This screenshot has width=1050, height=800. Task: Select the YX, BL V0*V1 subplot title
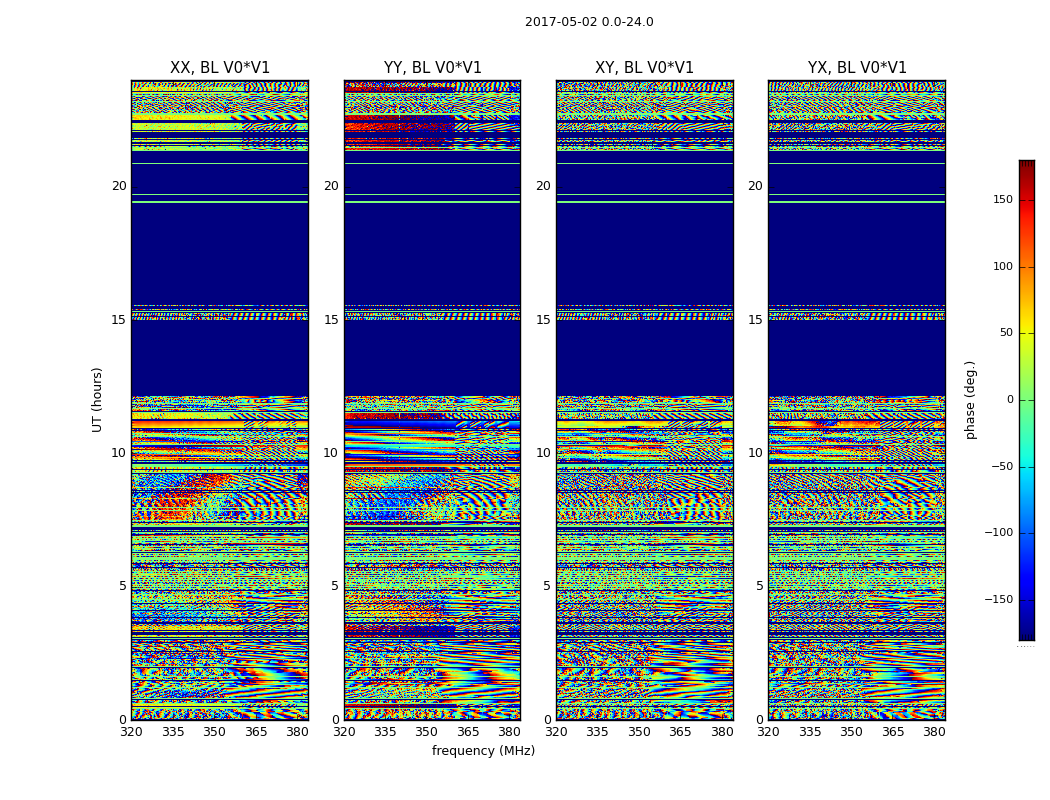[857, 68]
